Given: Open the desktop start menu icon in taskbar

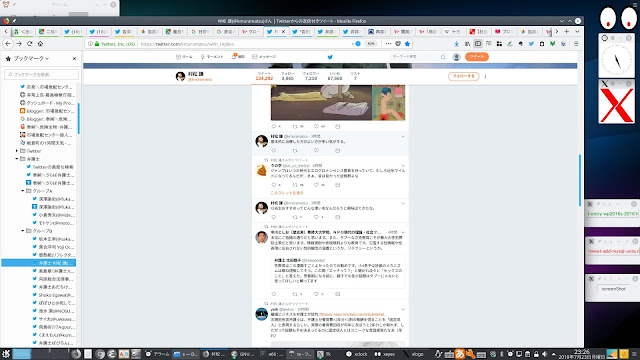Looking at the screenshot, I should tap(6, 354).
